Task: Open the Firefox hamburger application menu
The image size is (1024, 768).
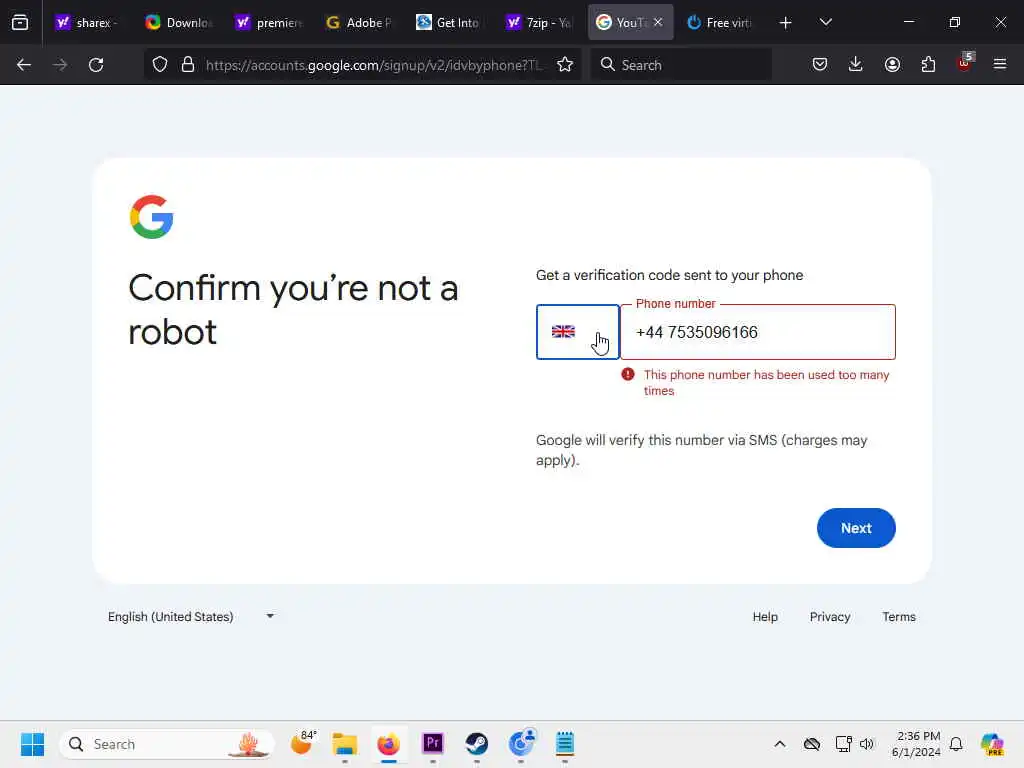Action: pos(1000,64)
